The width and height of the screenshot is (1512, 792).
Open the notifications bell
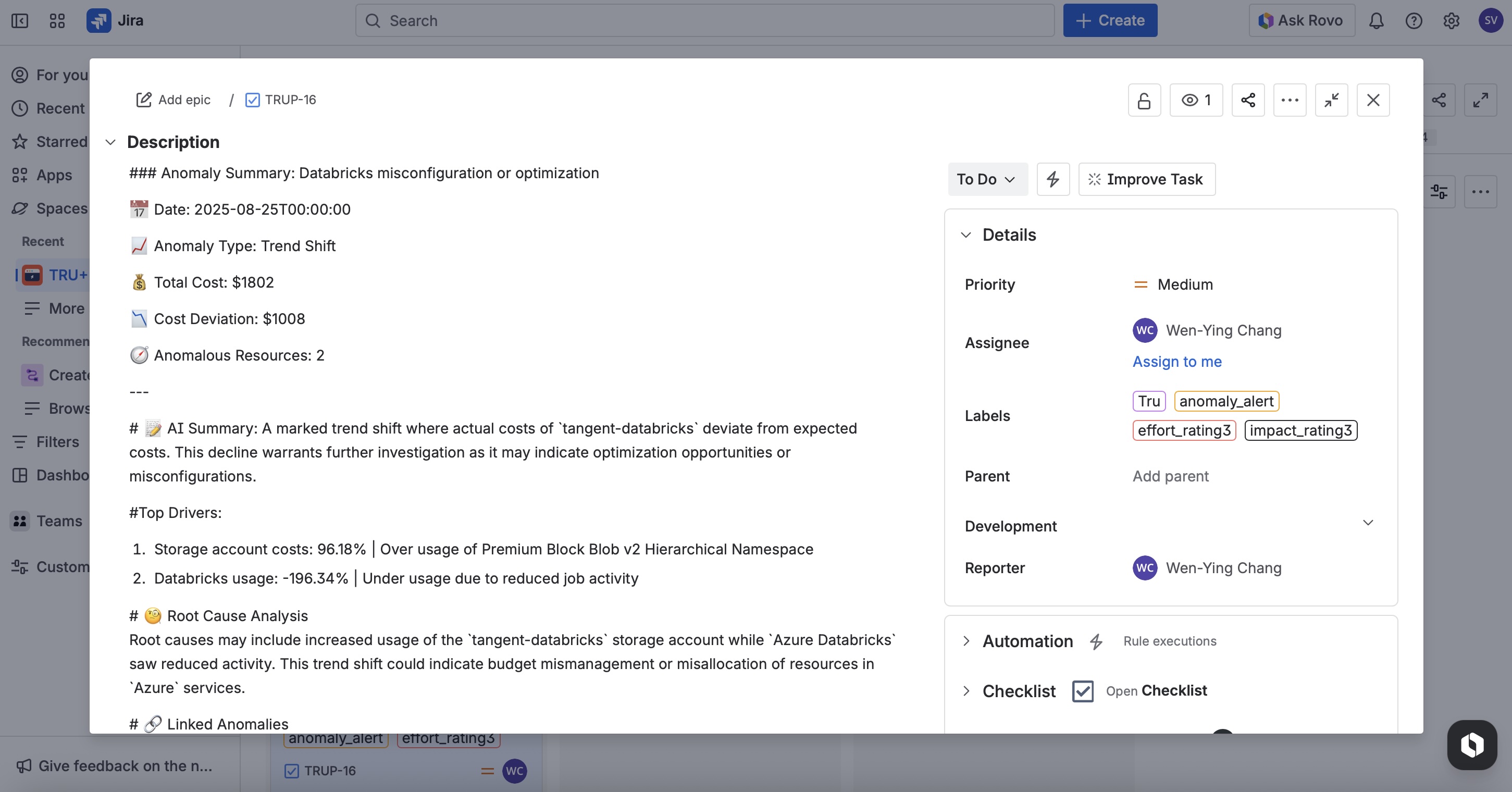pyautogui.click(x=1377, y=20)
